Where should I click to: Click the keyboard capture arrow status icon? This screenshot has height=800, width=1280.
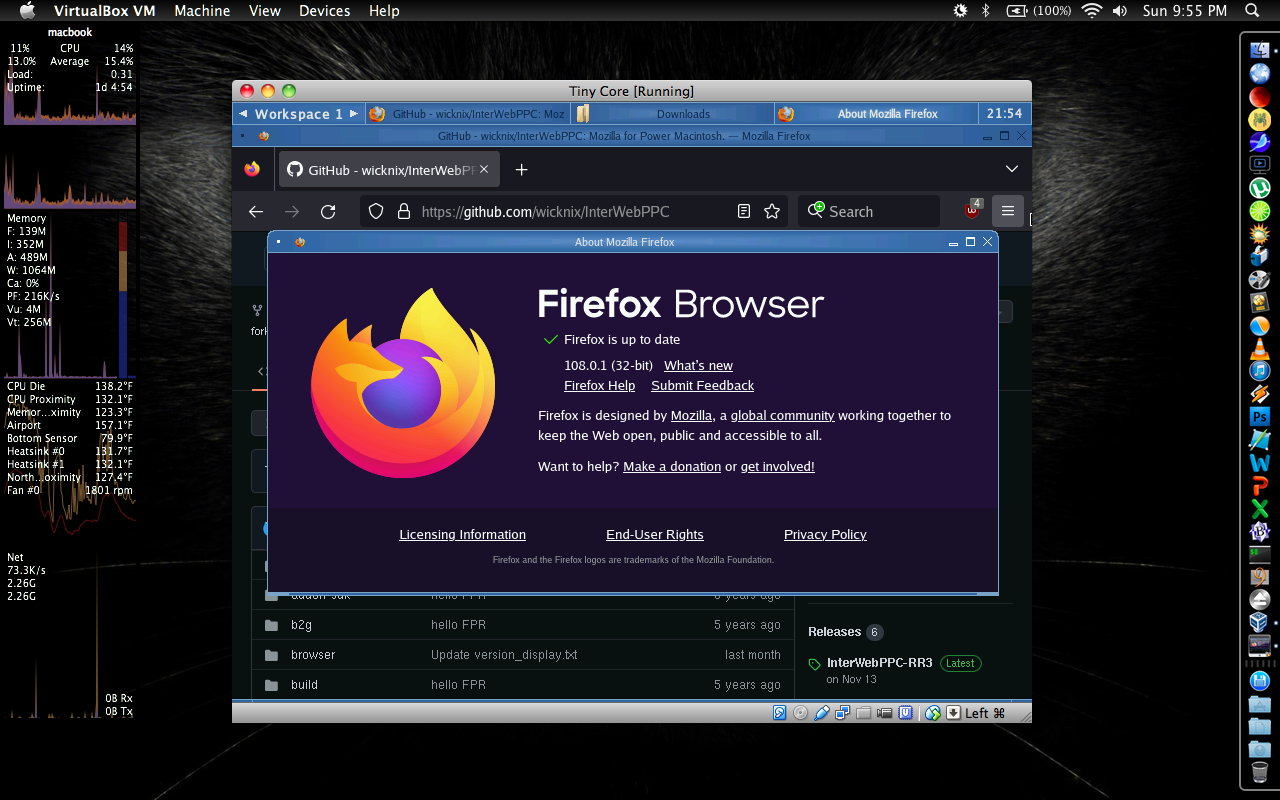click(953, 713)
